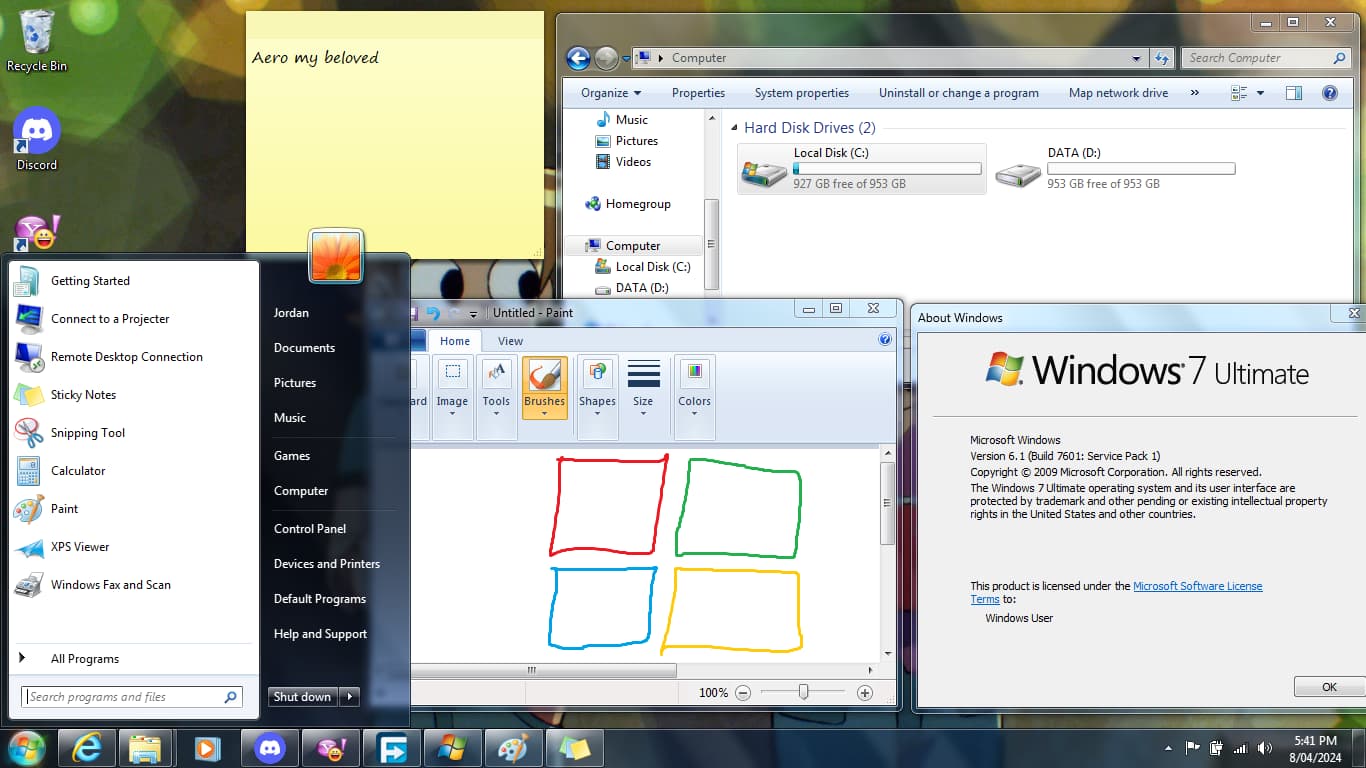The height and width of the screenshot is (768, 1366).
Task: Launch Paint from Start menu
Action: click(132, 509)
